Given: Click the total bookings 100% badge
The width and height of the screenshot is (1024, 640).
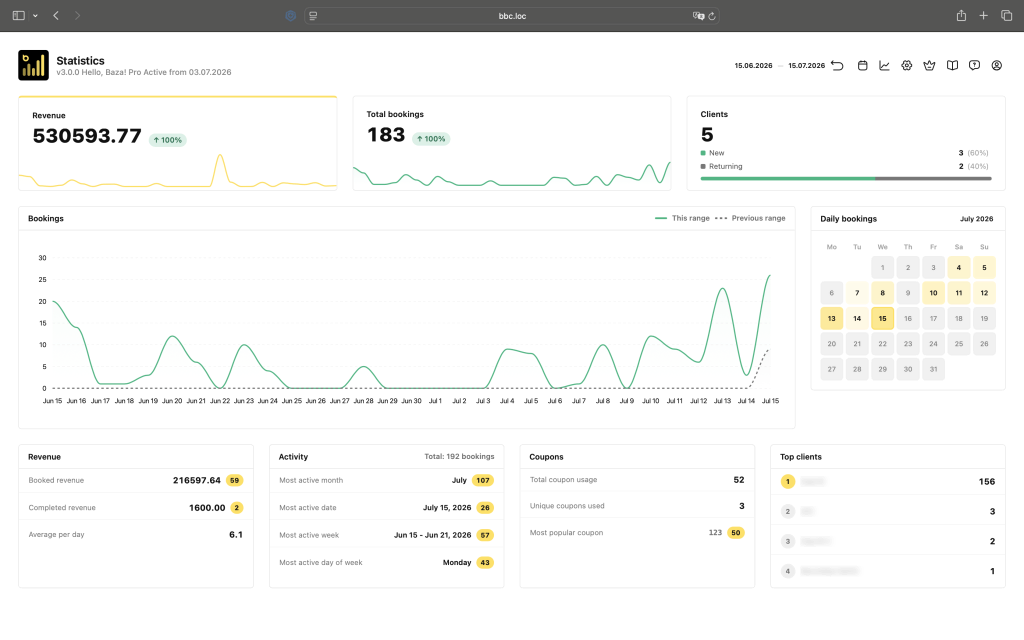Looking at the screenshot, I should click(431, 138).
